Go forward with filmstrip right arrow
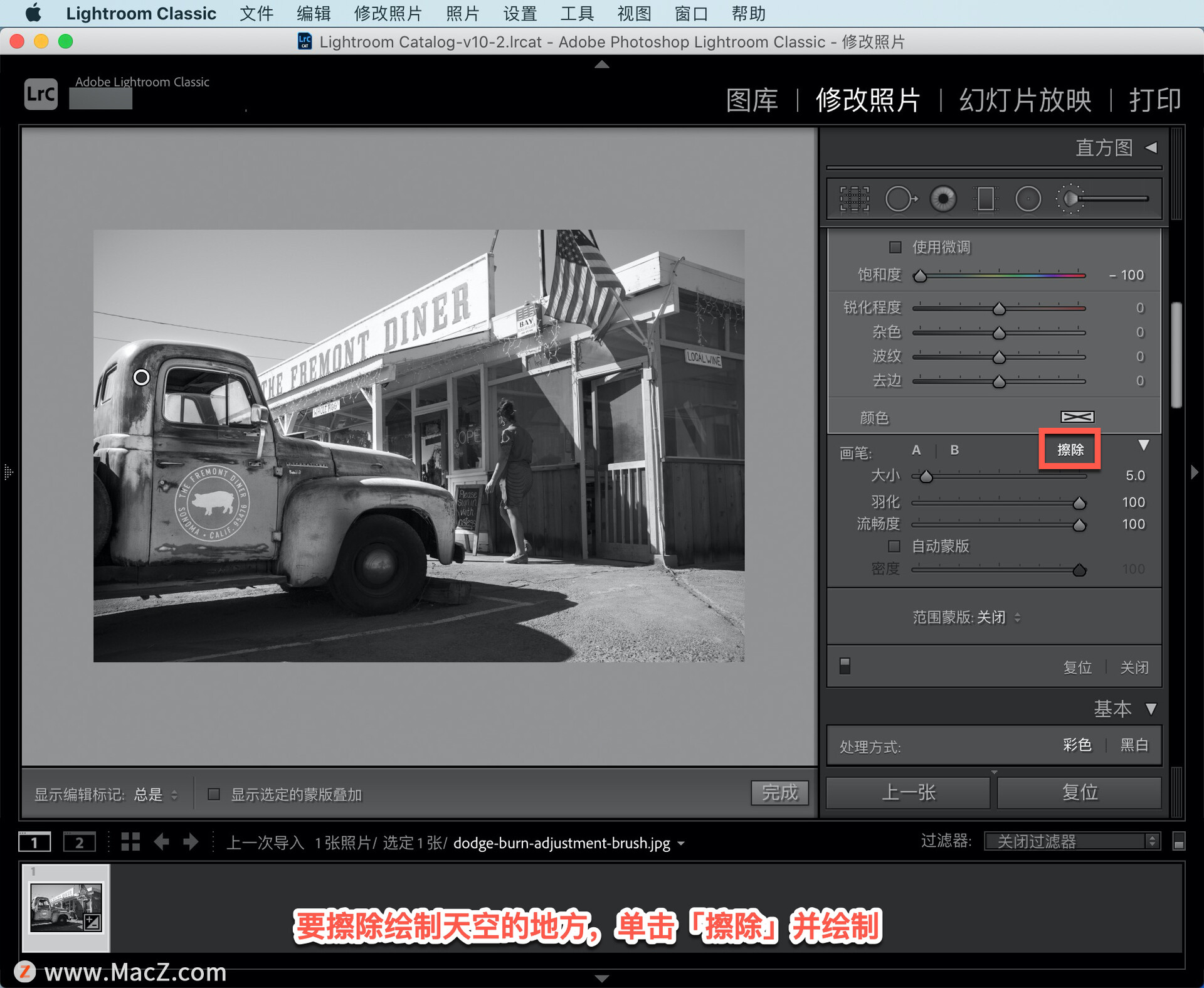 191,842
